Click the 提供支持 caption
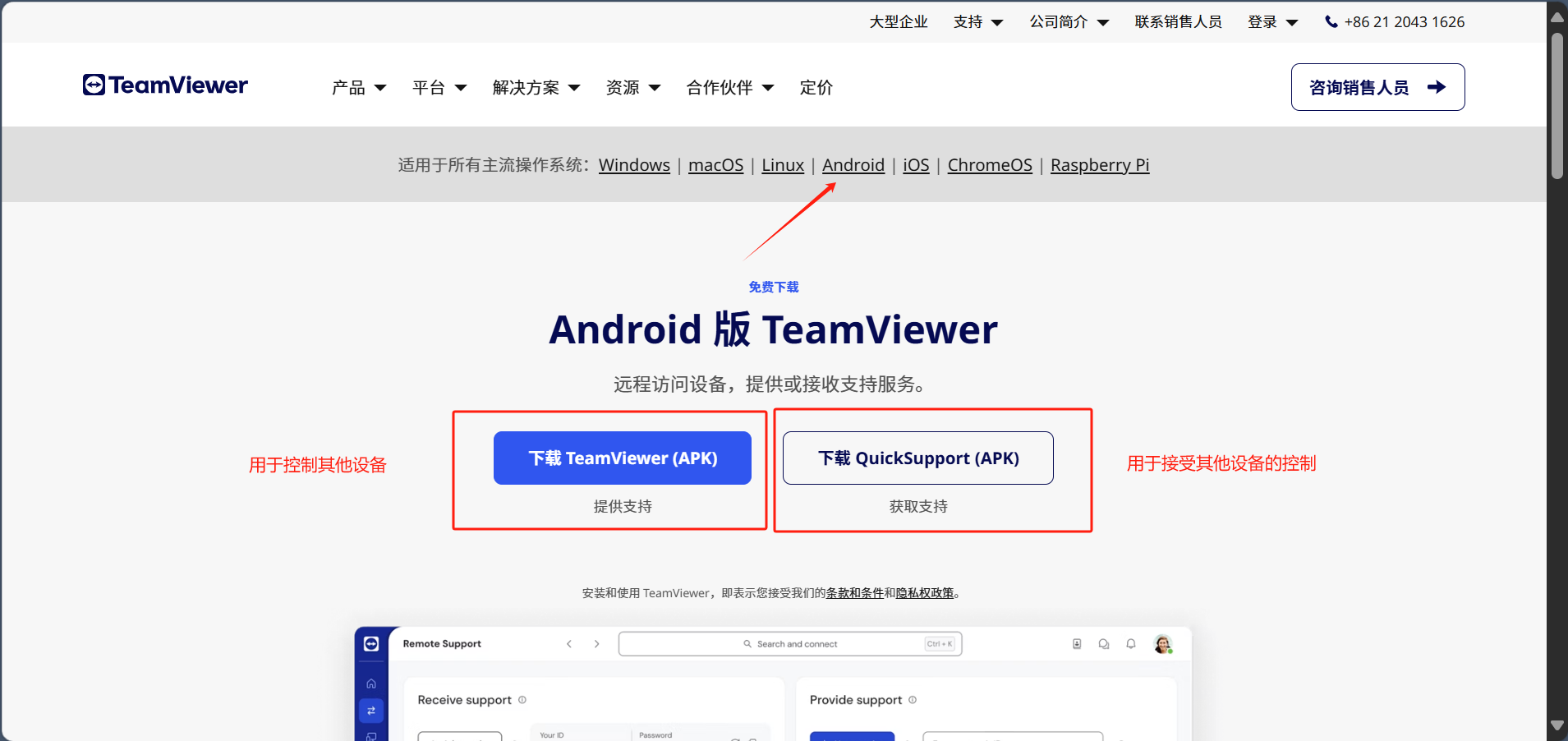The width and height of the screenshot is (1568, 741). (x=623, y=507)
